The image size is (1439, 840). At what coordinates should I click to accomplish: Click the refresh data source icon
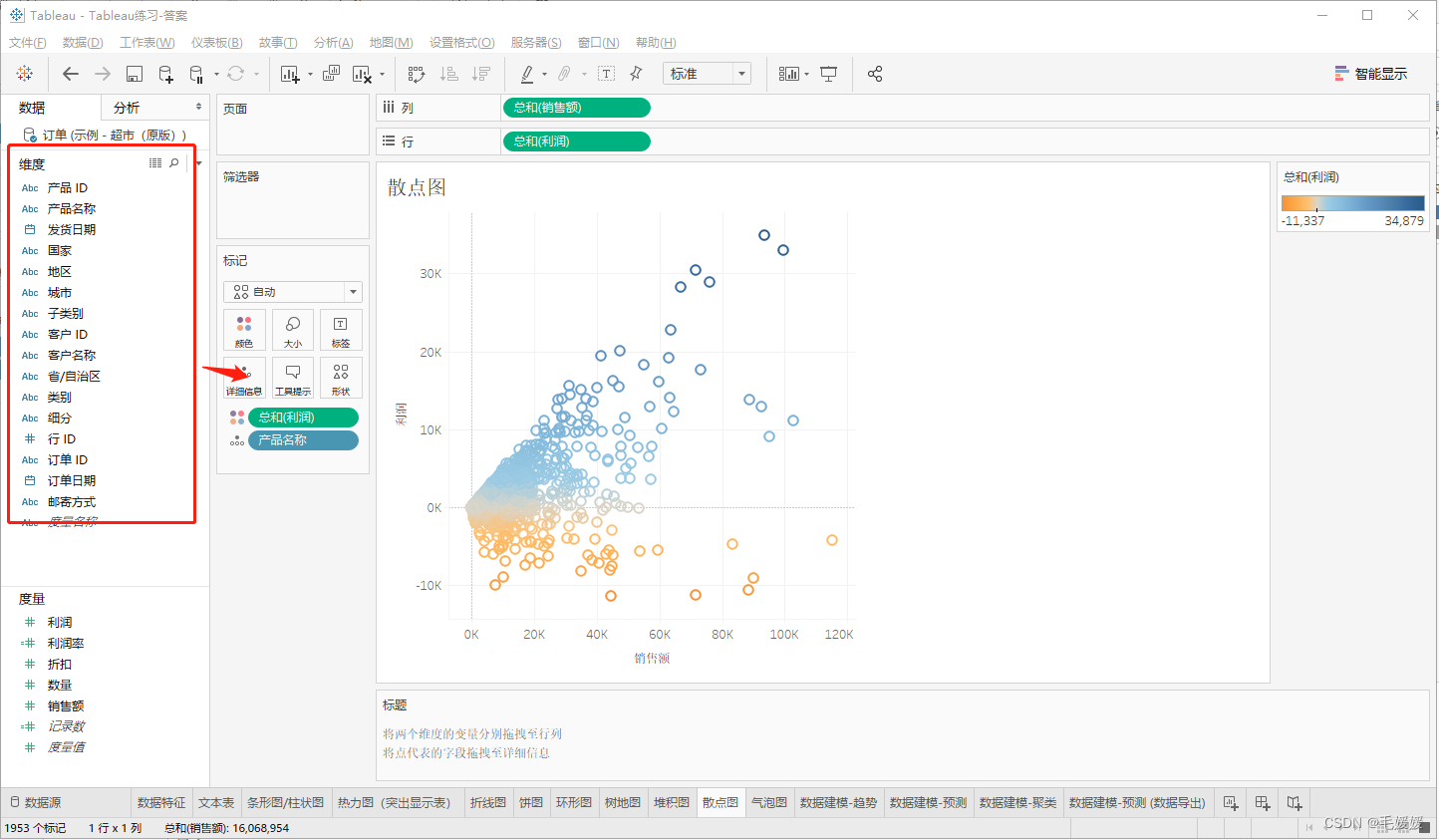pyautogui.click(x=235, y=74)
